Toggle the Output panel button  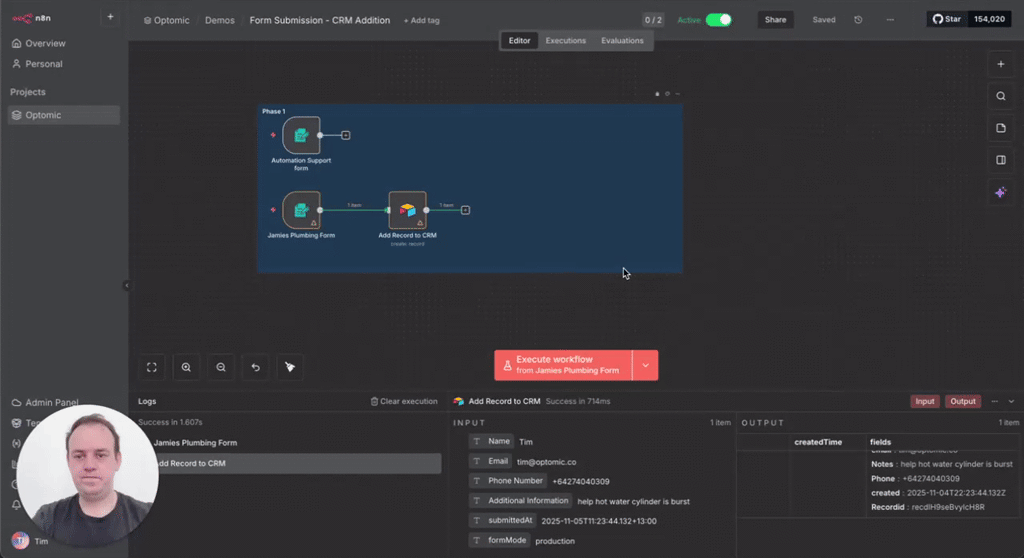point(963,401)
